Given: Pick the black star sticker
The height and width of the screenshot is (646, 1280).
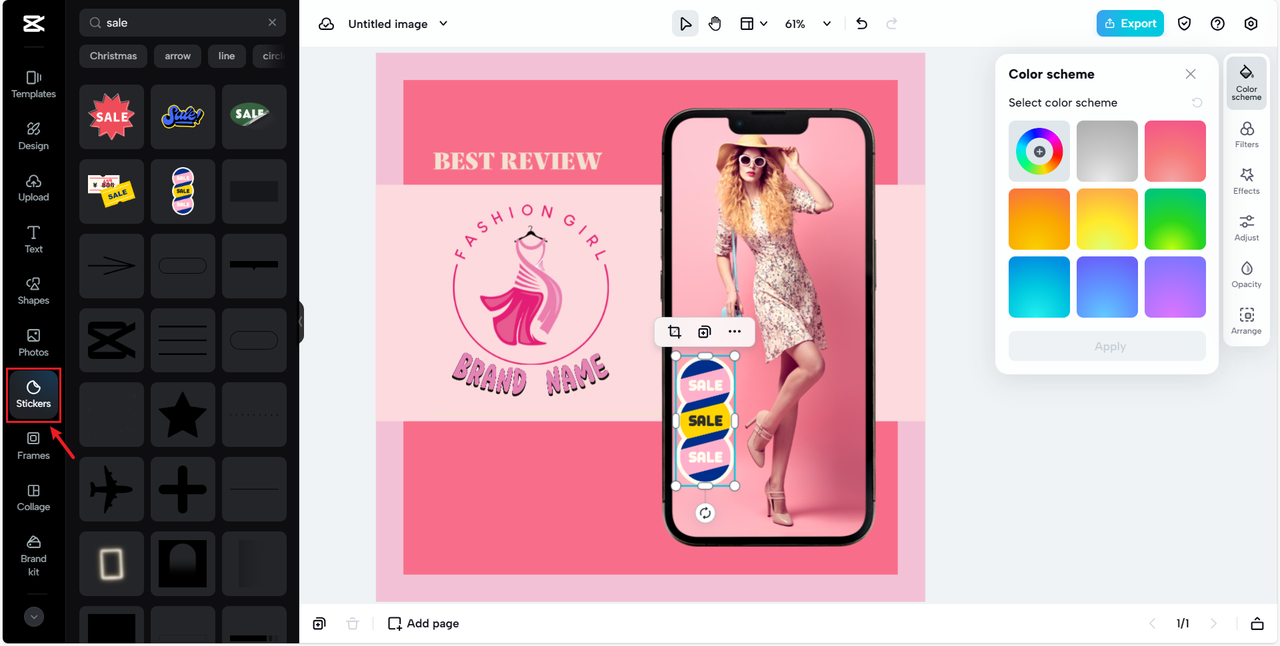Looking at the screenshot, I should pos(183,415).
